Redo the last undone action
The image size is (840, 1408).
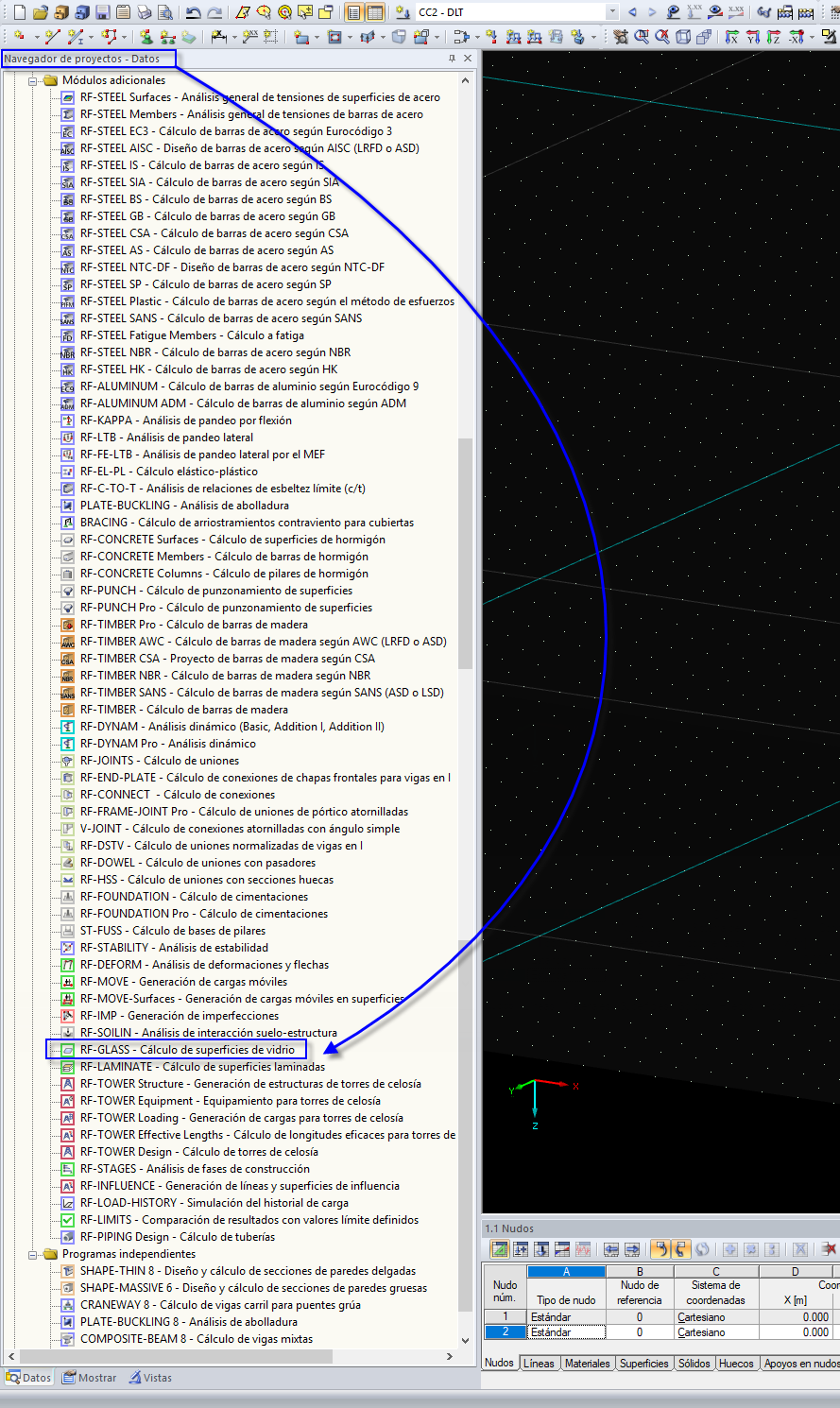[x=214, y=12]
